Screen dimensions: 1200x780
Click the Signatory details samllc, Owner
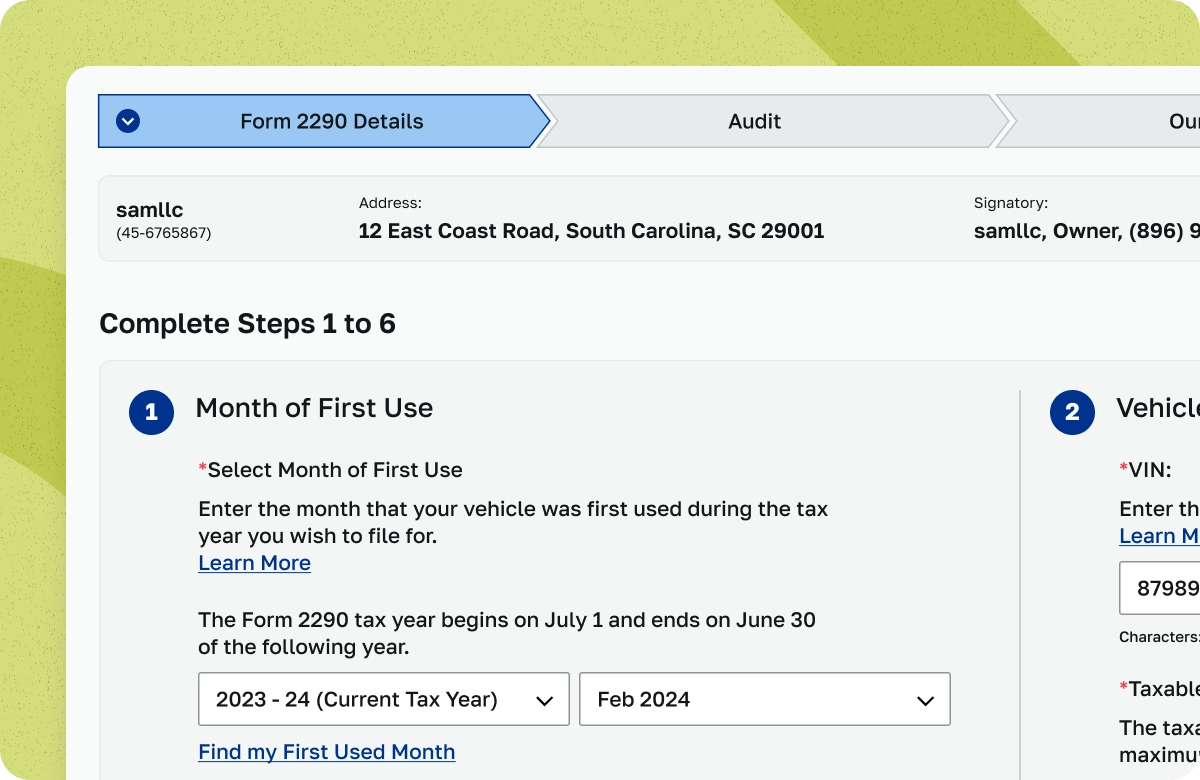(x=1087, y=231)
